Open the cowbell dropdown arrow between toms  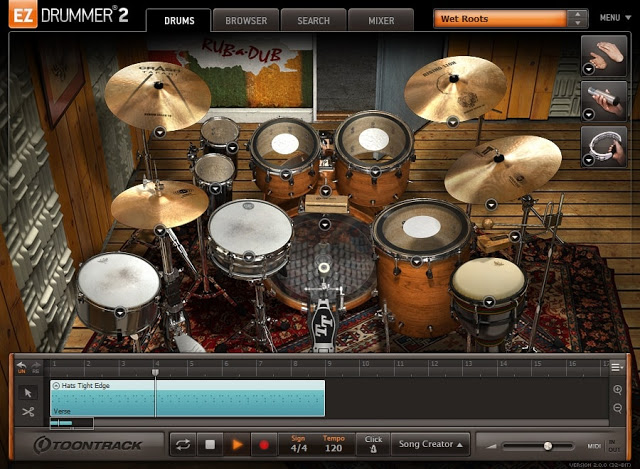point(325,191)
